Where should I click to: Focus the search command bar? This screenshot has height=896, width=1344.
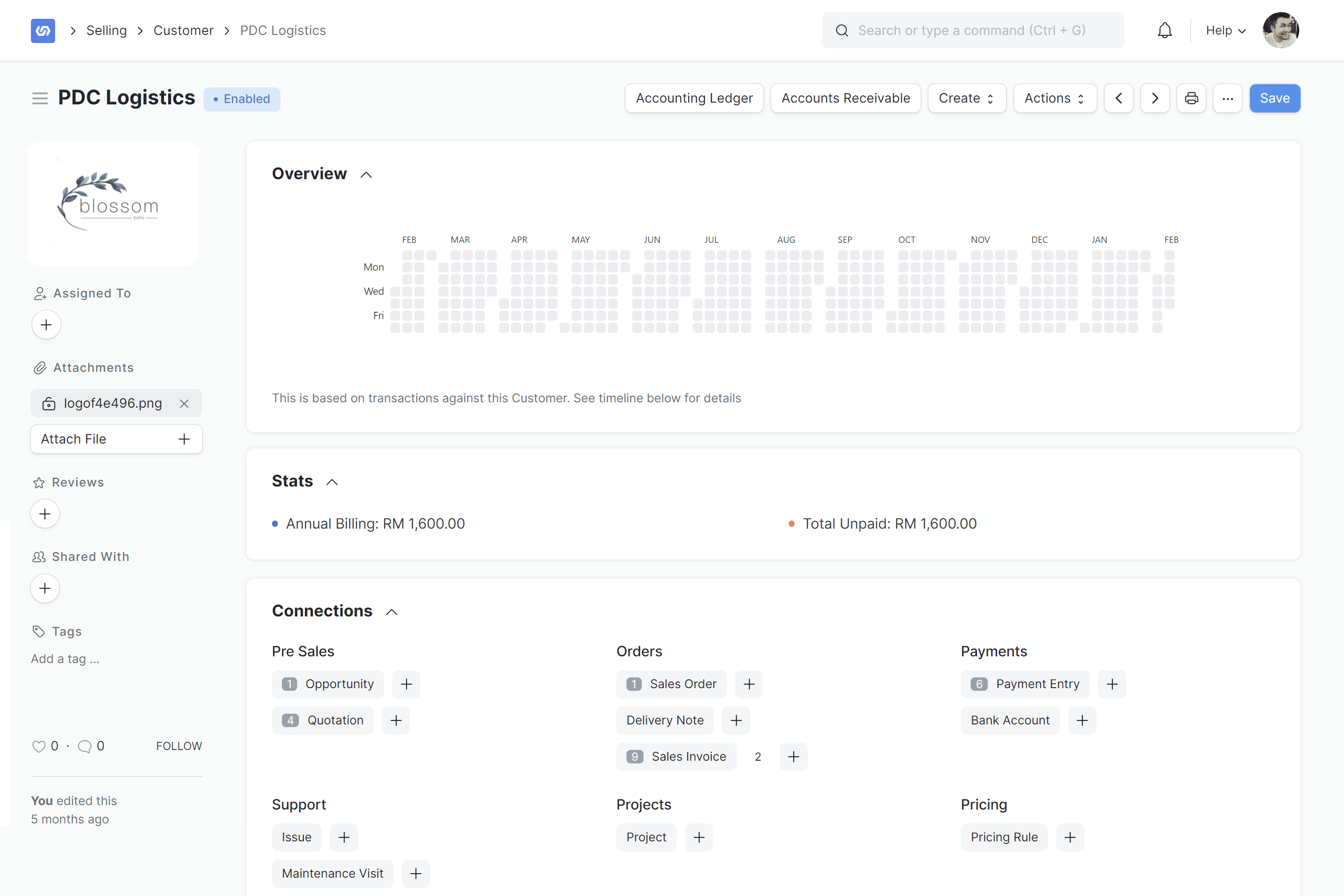tap(972, 30)
